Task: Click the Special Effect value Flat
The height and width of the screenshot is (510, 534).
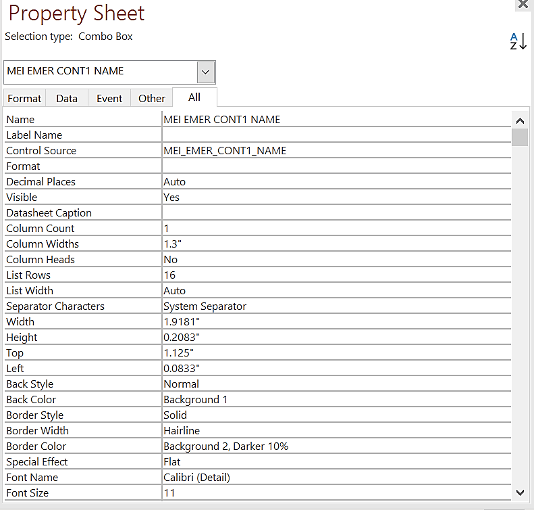Action: pyautogui.click(x=336, y=462)
